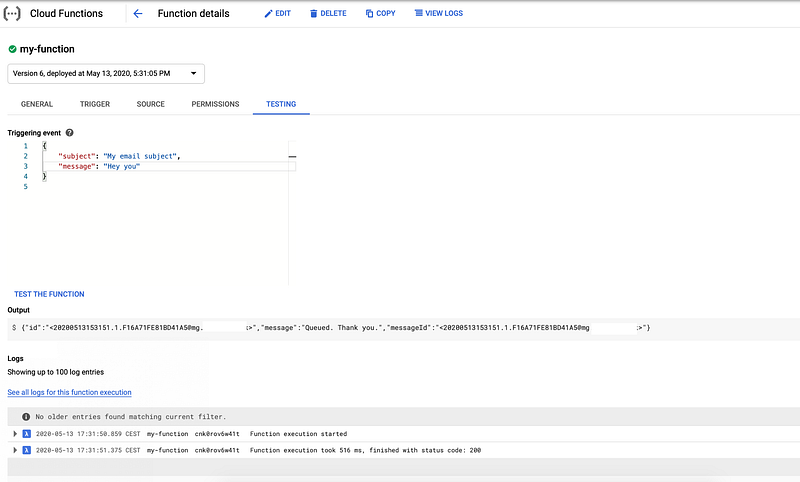Click the Cloud Functions logo icon
This screenshot has height=482, width=800.
(12, 13)
